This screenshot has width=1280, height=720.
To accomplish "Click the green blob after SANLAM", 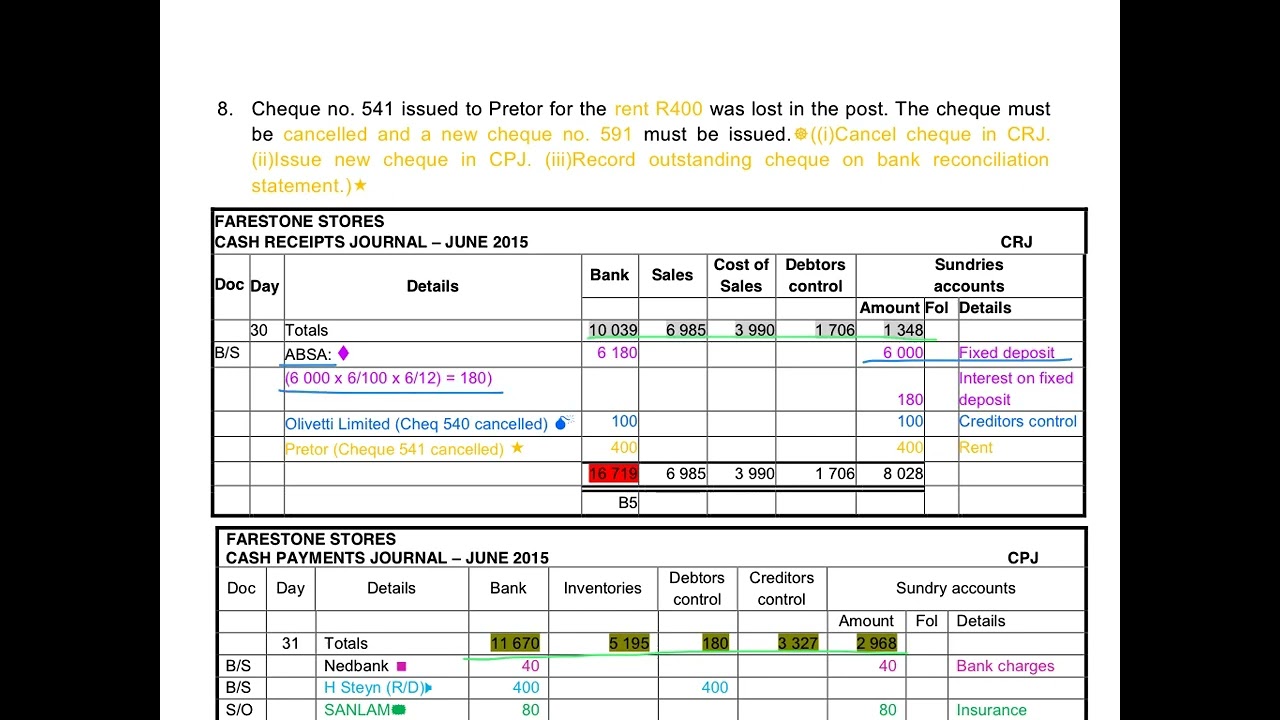I will [399, 710].
